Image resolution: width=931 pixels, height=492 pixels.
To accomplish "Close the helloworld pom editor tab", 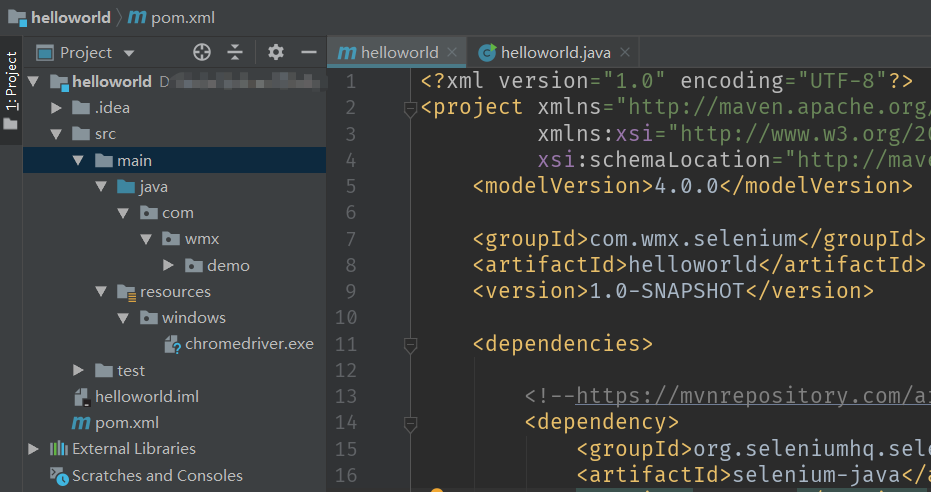I will click(452, 52).
